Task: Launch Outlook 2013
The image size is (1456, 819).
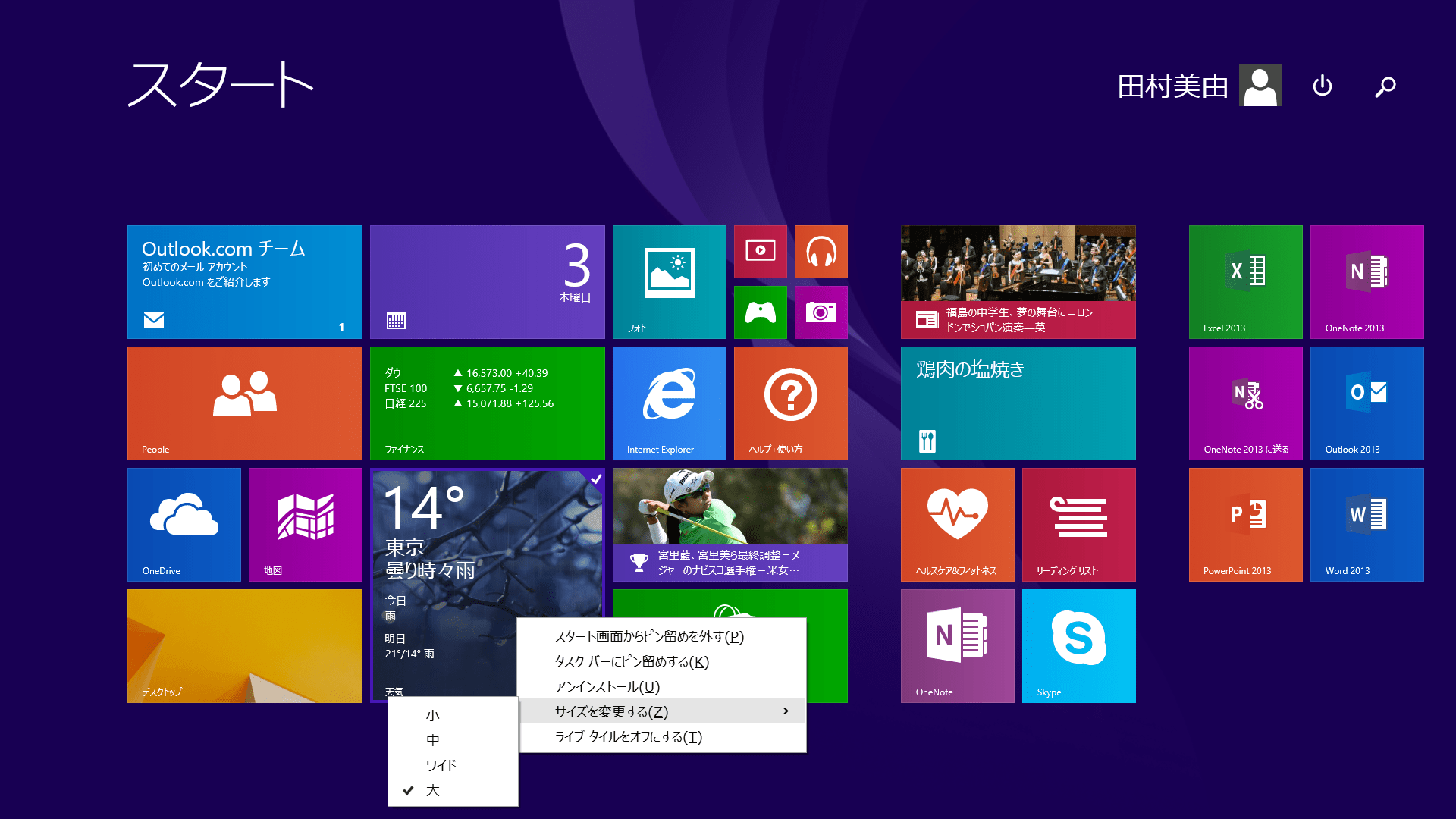Action: click(1366, 403)
